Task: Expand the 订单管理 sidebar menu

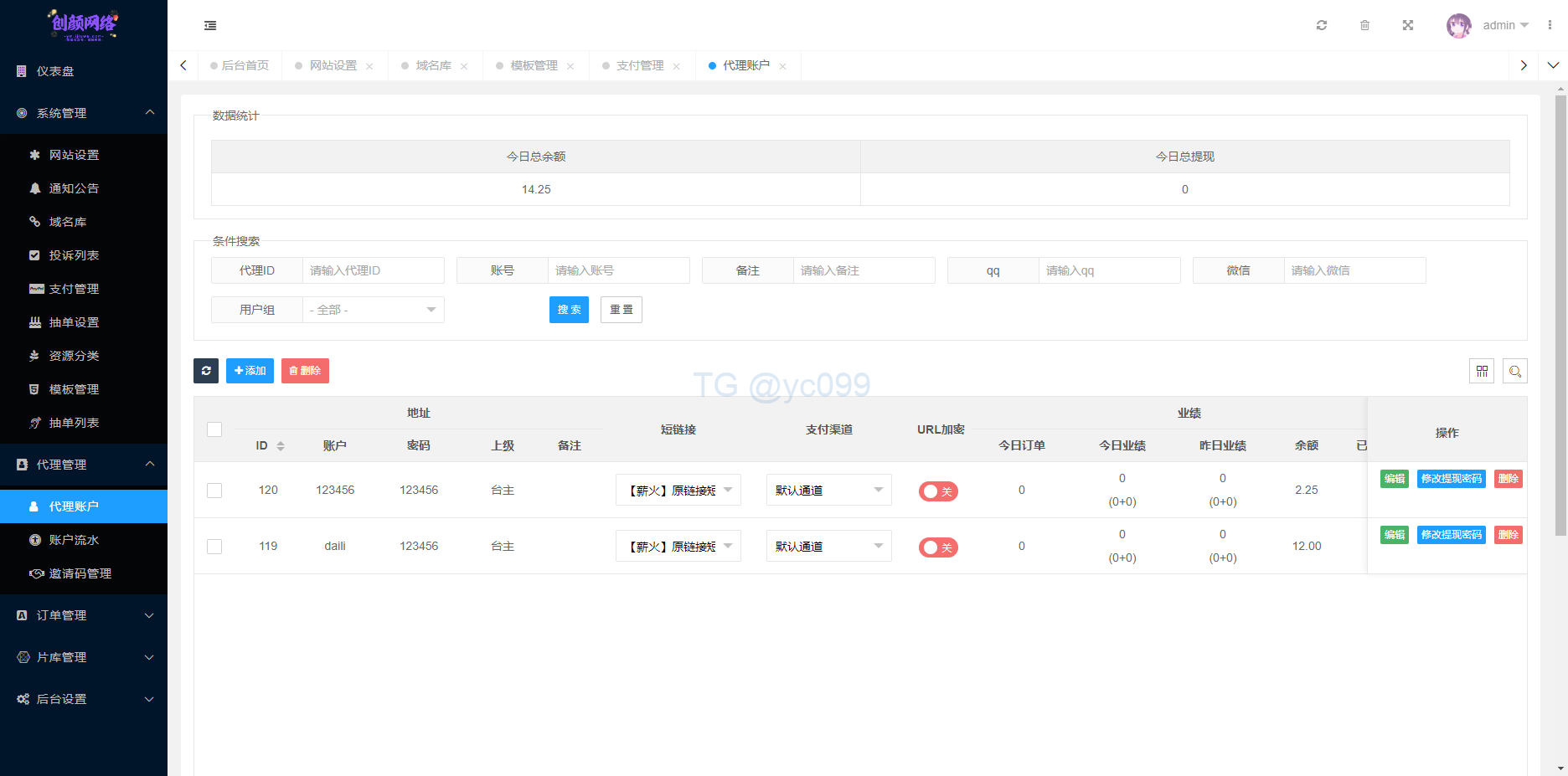Action: pos(84,615)
